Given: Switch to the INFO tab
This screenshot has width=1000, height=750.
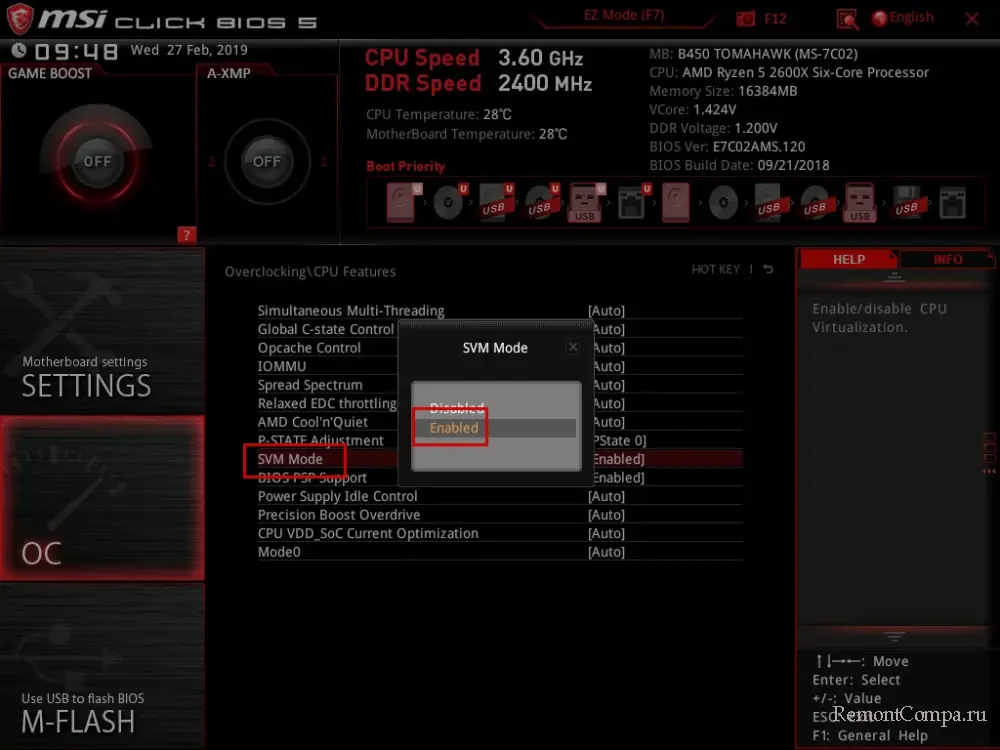Looking at the screenshot, I should click(947, 259).
